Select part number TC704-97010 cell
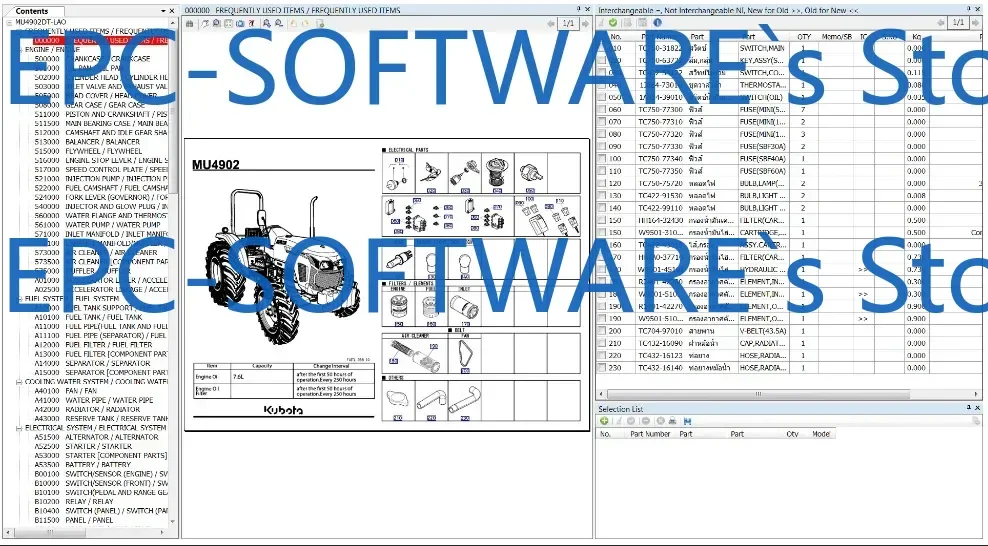Viewport: 988px width, 546px height. pos(660,331)
